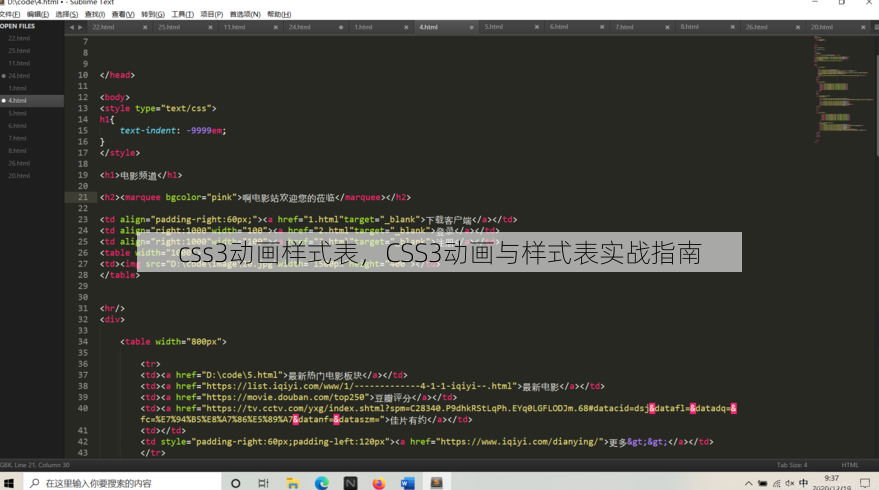Open Microsoft Word from the taskbar
879x490 pixels.
pos(408,483)
